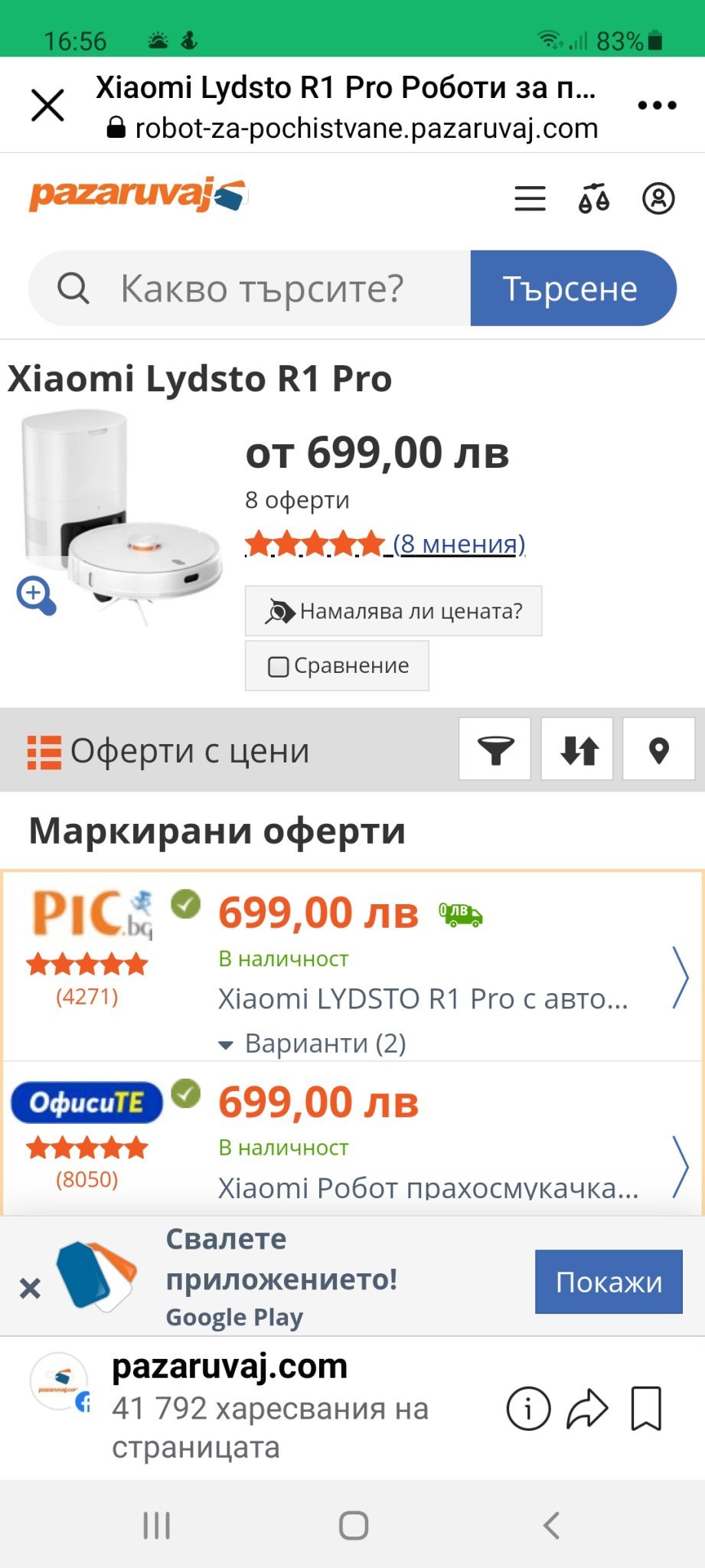Open ОфисиТЕ offer chevron arrow
The image size is (705, 1568).
[x=680, y=1167]
